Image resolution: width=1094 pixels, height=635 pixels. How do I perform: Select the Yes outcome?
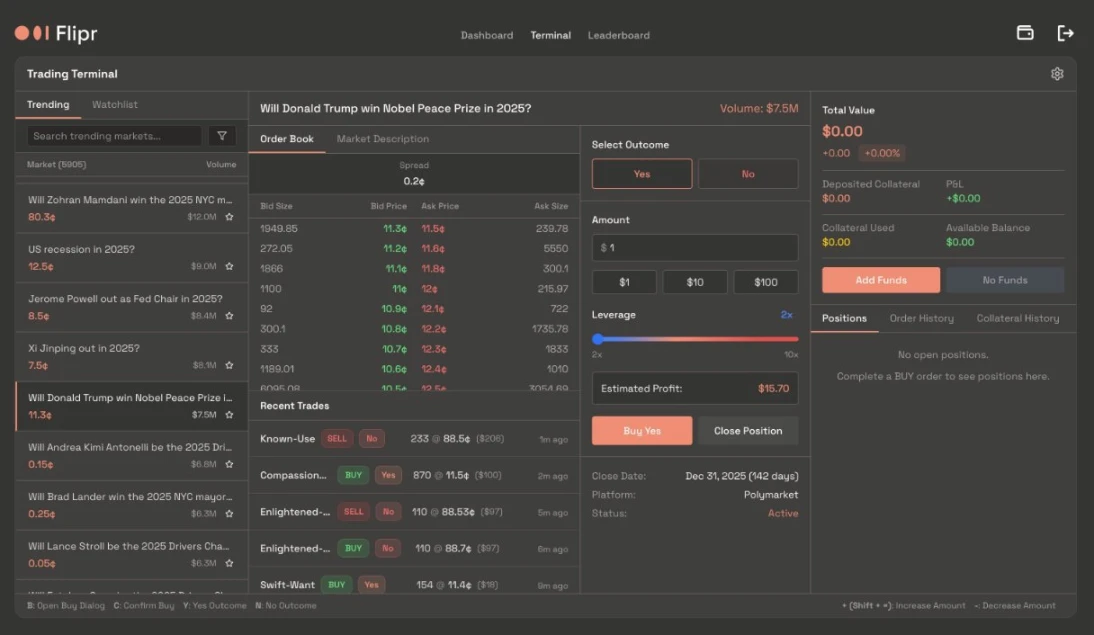tap(642, 174)
